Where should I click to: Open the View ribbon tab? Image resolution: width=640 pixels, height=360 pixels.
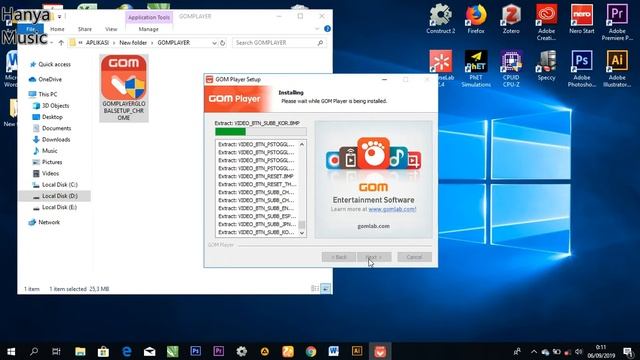(x=111, y=29)
